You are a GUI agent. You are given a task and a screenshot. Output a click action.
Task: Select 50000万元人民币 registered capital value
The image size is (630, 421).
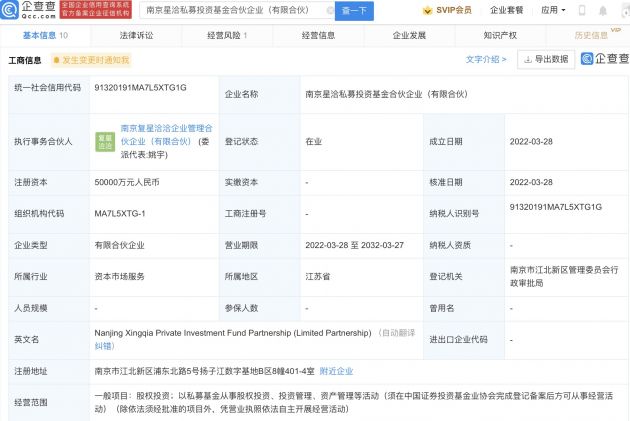tap(127, 182)
